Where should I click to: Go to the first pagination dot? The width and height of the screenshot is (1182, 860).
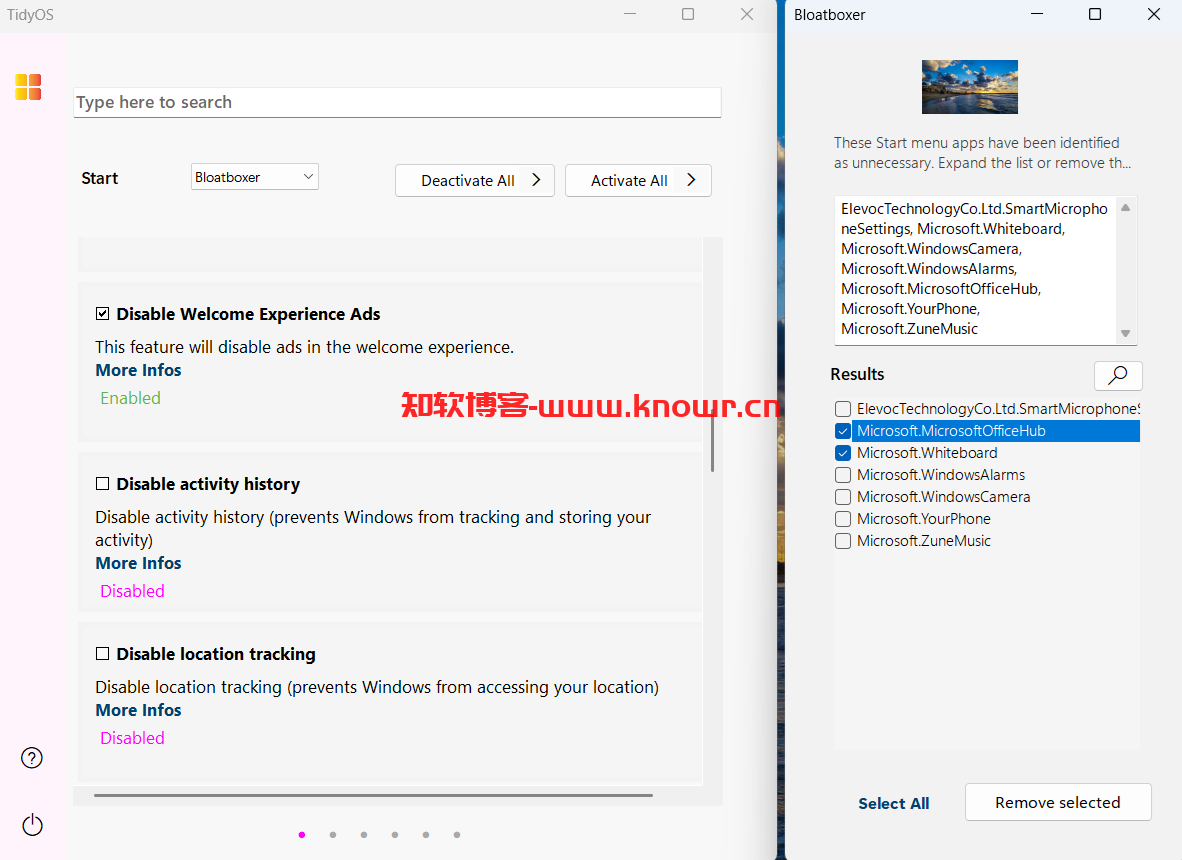tap(302, 834)
